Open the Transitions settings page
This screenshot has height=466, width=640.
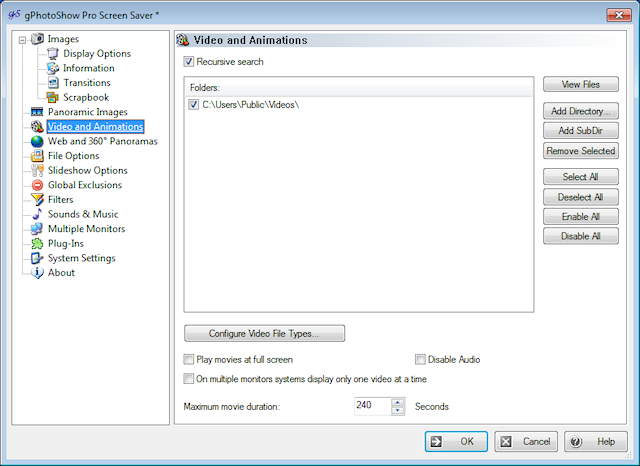[x=87, y=83]
